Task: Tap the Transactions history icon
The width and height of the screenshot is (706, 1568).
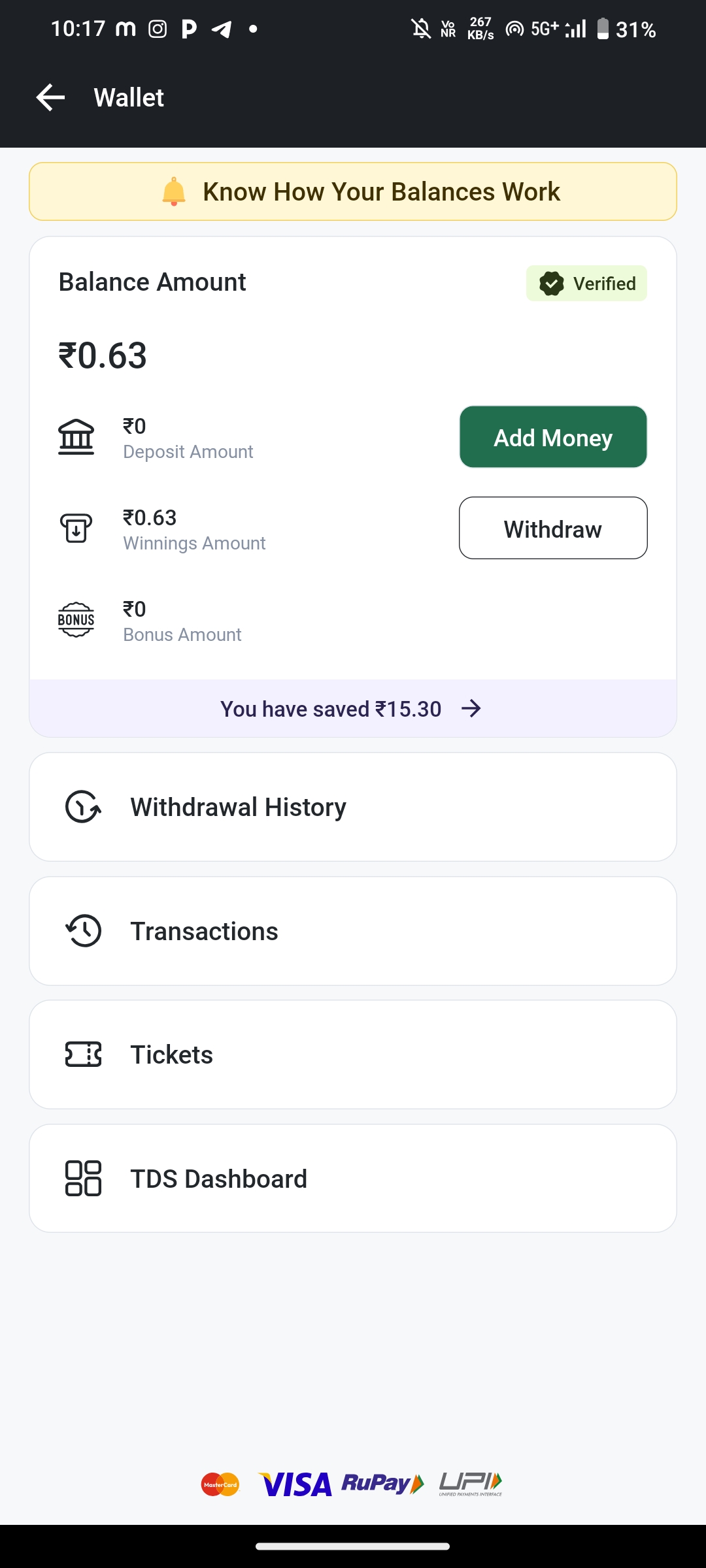Action: (x=83, y=931)
